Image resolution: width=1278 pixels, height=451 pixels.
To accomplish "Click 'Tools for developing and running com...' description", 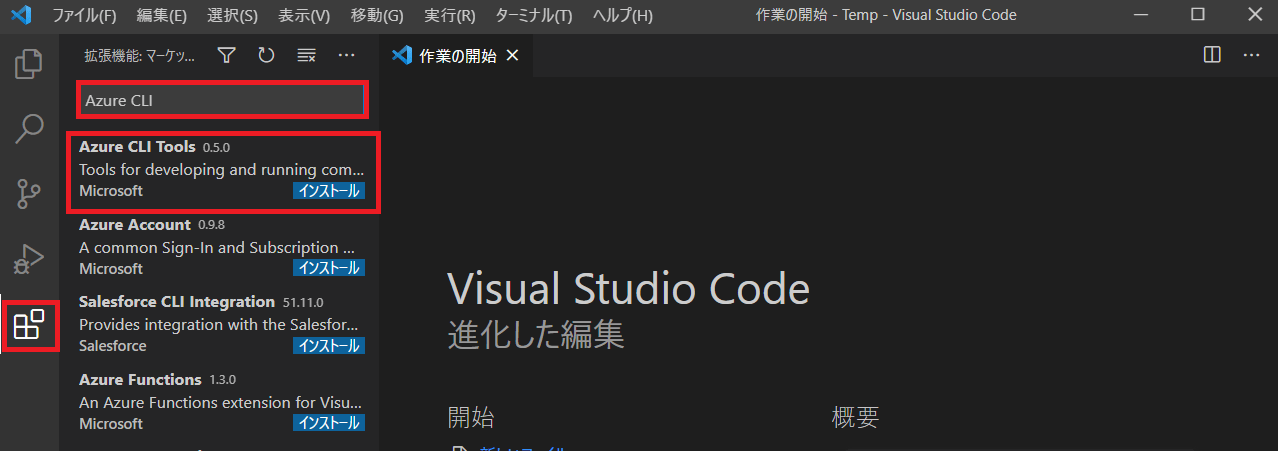I will tap(221, 169).
